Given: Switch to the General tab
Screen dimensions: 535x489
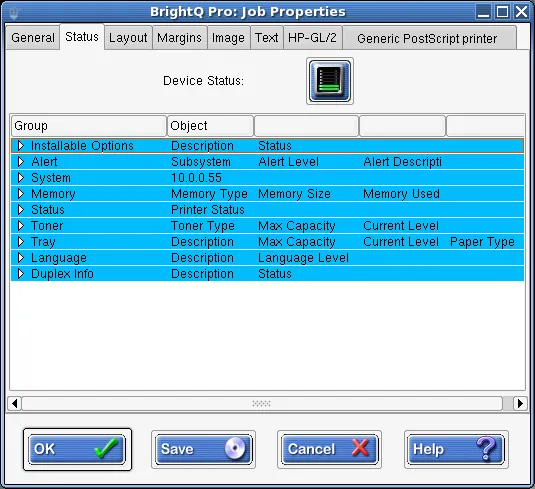Looking at the screenshot, I should coord(33,38).
